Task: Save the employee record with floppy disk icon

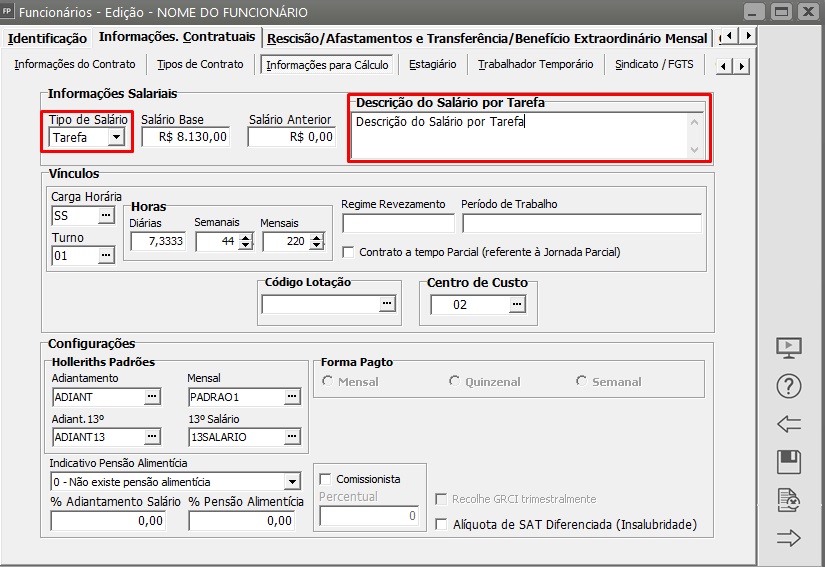Action: (789, 462)
